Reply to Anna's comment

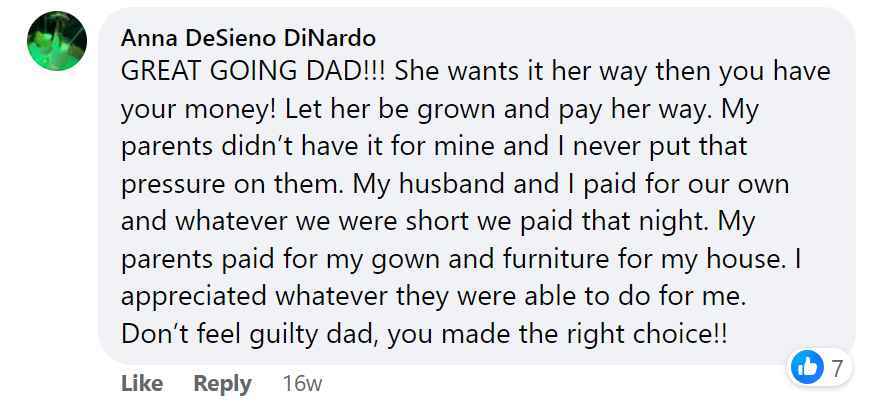click(x=222, y=383)
